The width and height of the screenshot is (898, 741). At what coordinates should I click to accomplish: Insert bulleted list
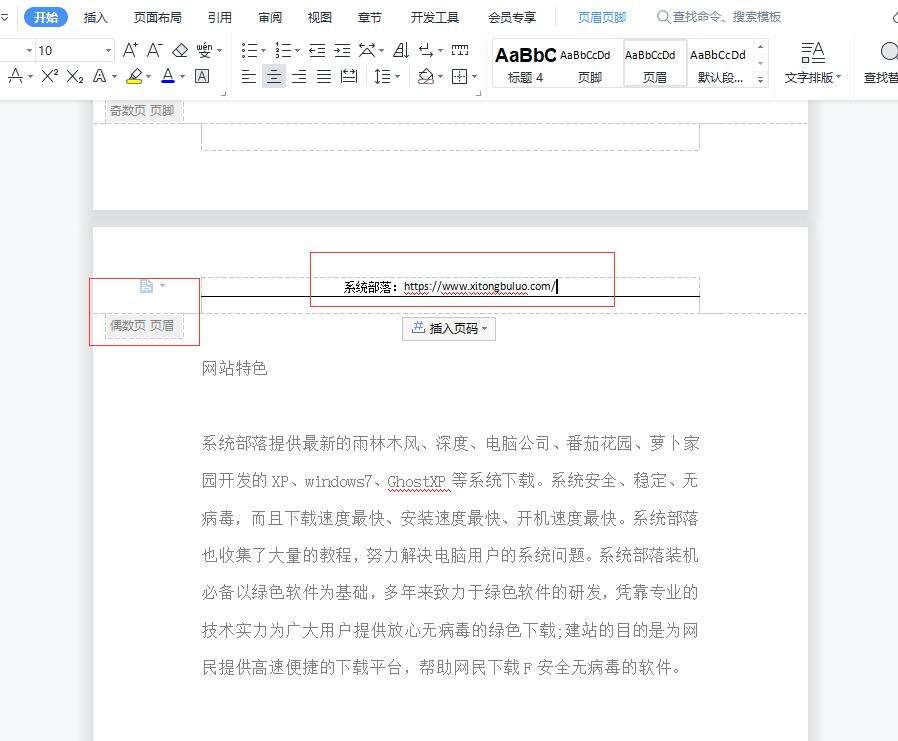pos(249,50)
